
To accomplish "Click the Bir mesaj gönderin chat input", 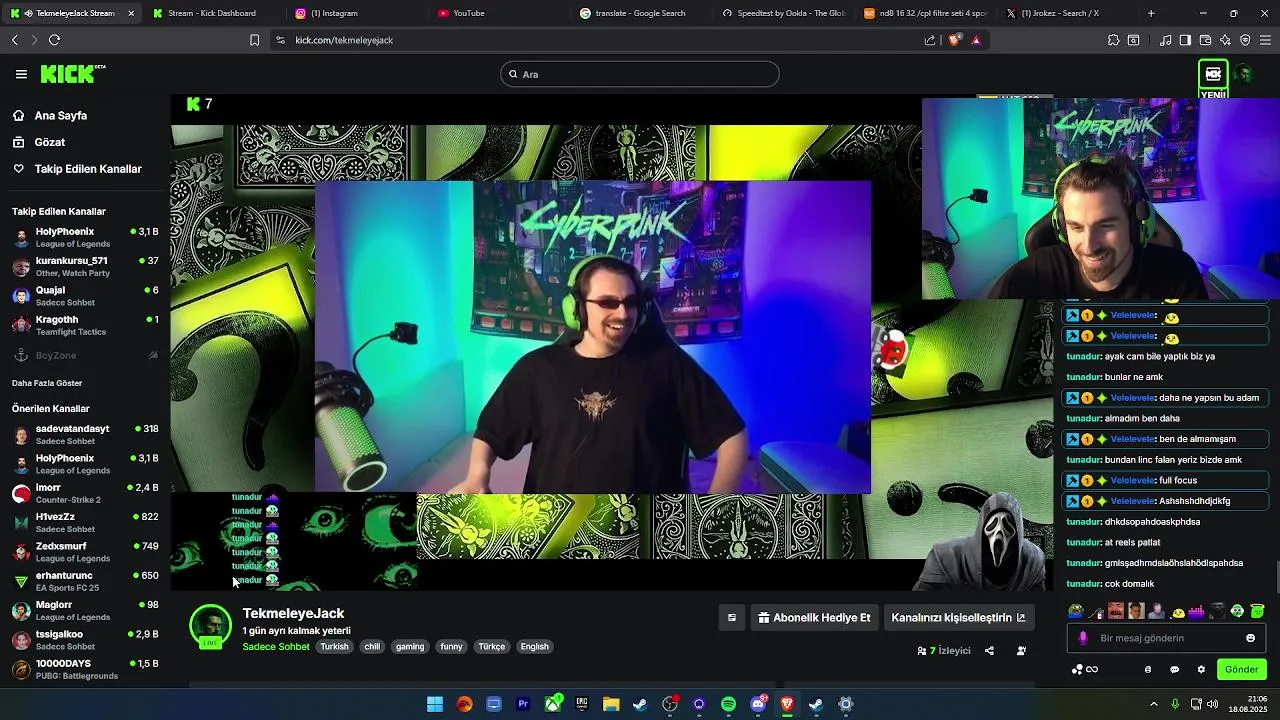I will click(1166, 638).
